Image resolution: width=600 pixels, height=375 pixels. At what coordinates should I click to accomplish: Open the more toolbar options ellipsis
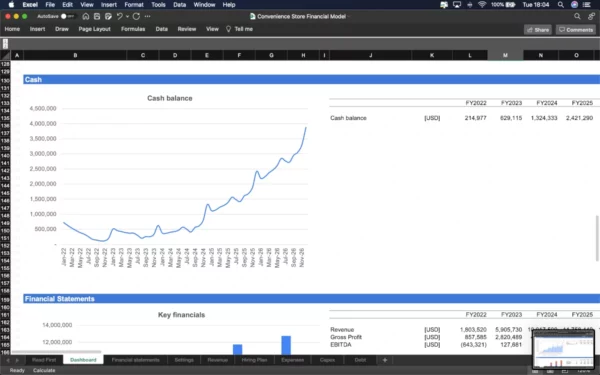(148, 16)
